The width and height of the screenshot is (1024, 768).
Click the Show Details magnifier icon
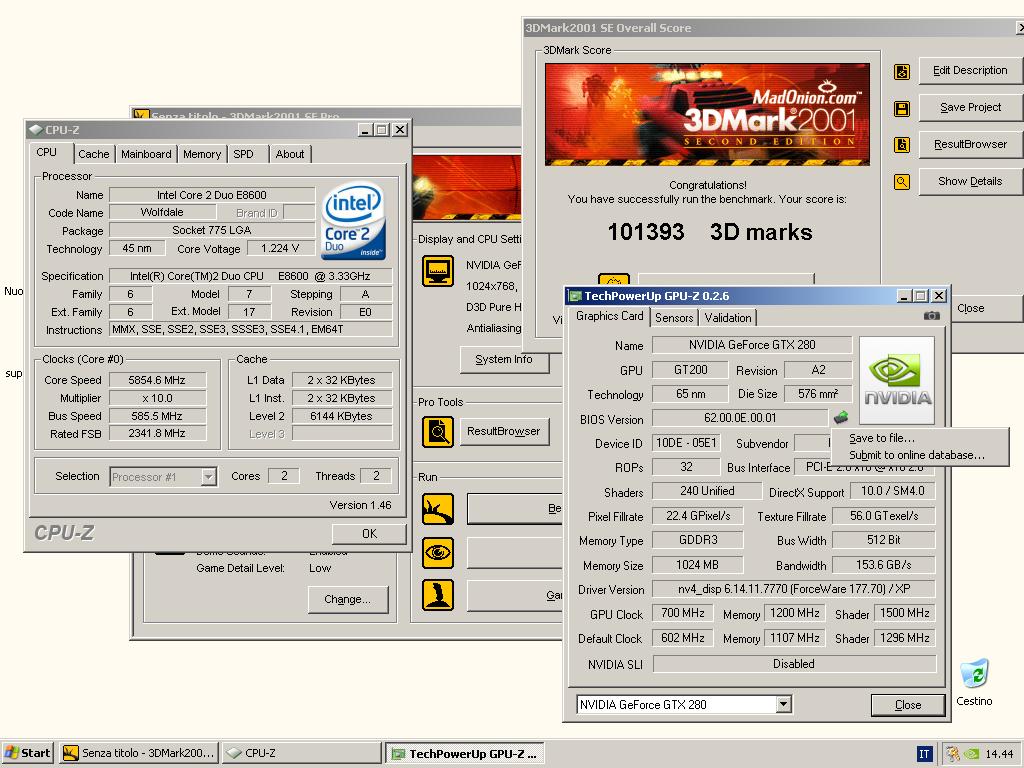[x=902, y=182]
